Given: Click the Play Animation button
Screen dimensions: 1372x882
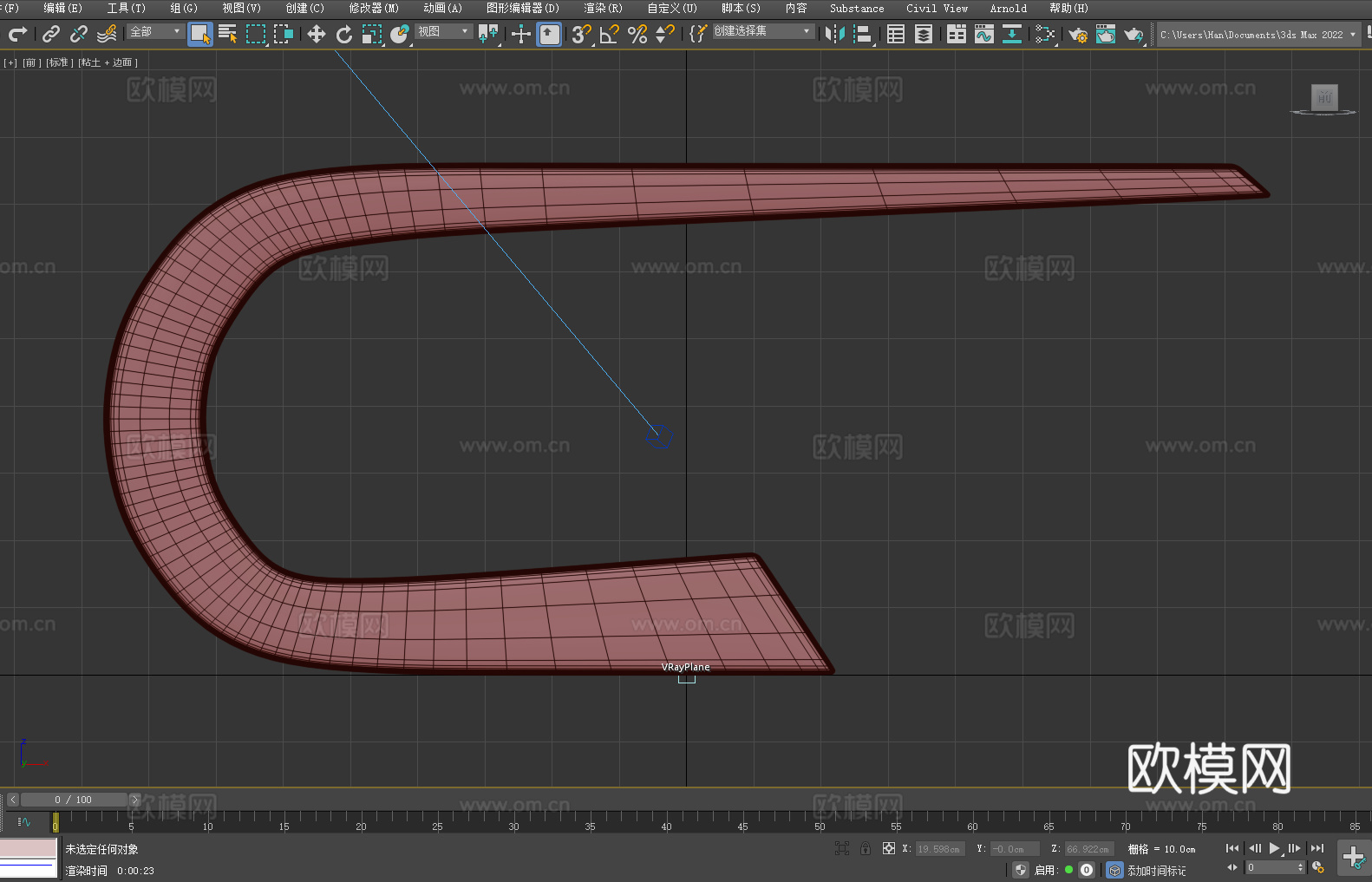Looking at the screenshot, I should click(x=1275, y=848).
